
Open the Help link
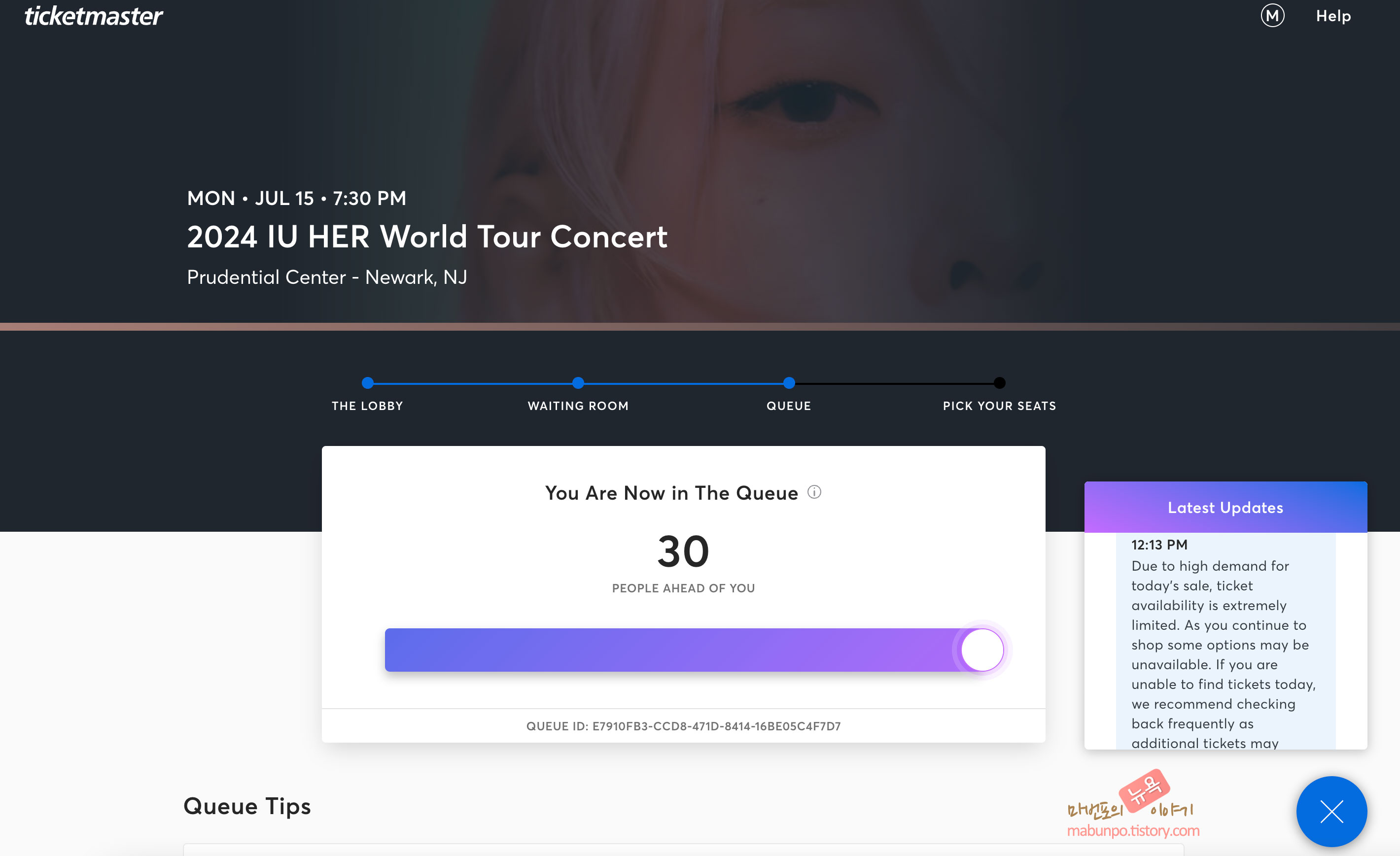[x=1333, y=16]
